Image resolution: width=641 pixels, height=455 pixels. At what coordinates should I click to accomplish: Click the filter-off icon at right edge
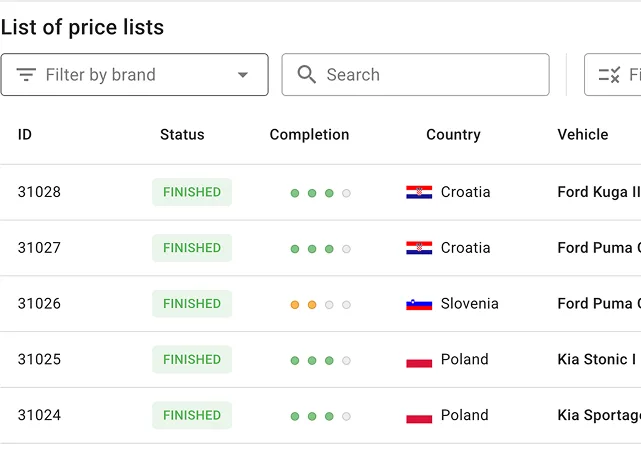coord(609,75)
